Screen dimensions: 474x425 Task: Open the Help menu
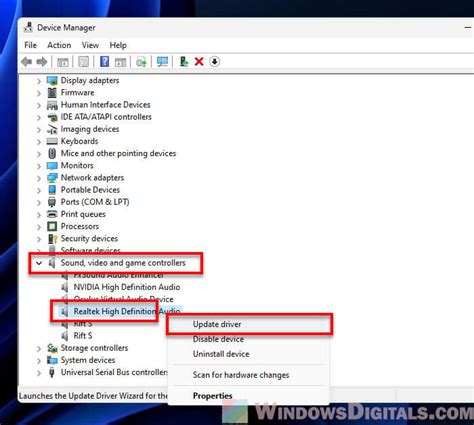(x=118, y=45)
